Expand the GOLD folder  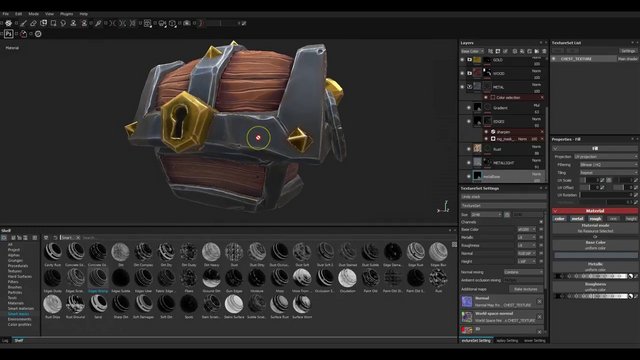pyautogui.click(x=469, y=60)
